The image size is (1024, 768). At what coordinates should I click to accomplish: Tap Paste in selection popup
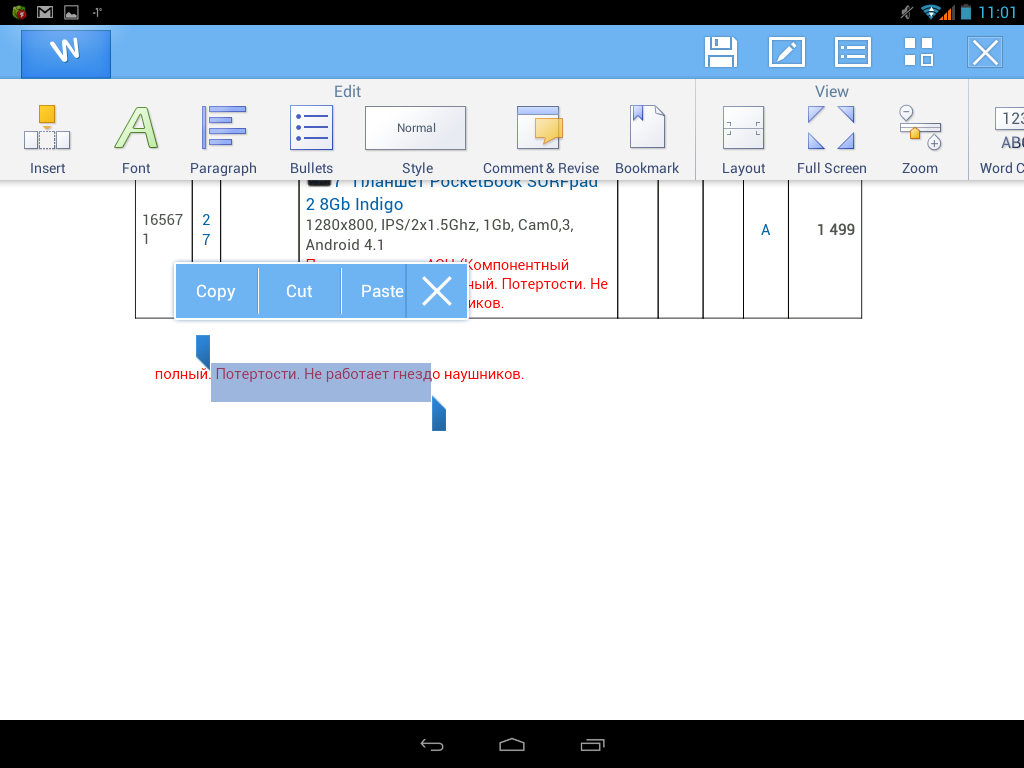(x=381, y=291)
